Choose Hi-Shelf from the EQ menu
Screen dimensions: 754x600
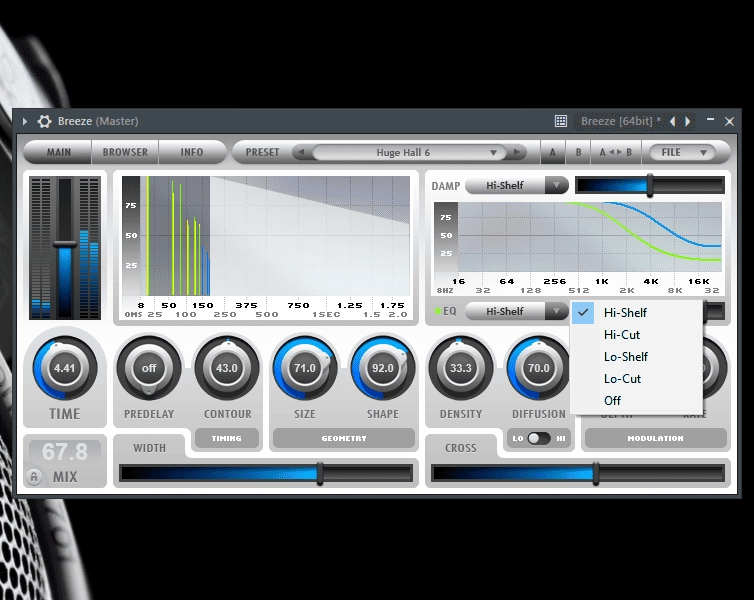coord(636,312)
